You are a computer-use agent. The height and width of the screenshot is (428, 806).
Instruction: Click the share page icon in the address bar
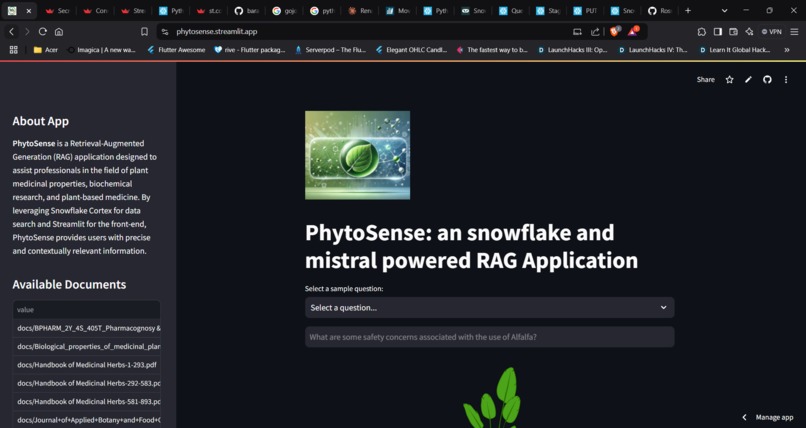click(x=595, y=32)
